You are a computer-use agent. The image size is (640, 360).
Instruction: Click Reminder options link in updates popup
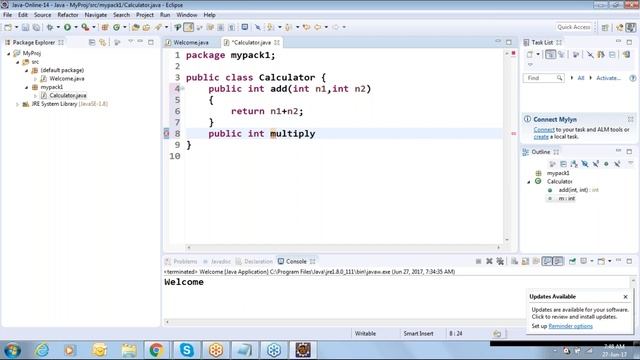[x=571, y=326]
